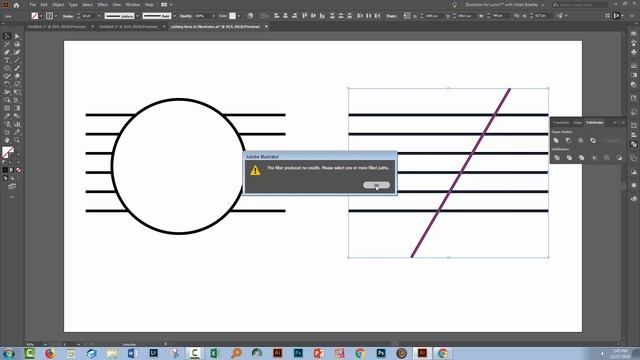Expand the brush definition dropdown
The height and width of the screenshot is (360, 640).
[174, 16]
